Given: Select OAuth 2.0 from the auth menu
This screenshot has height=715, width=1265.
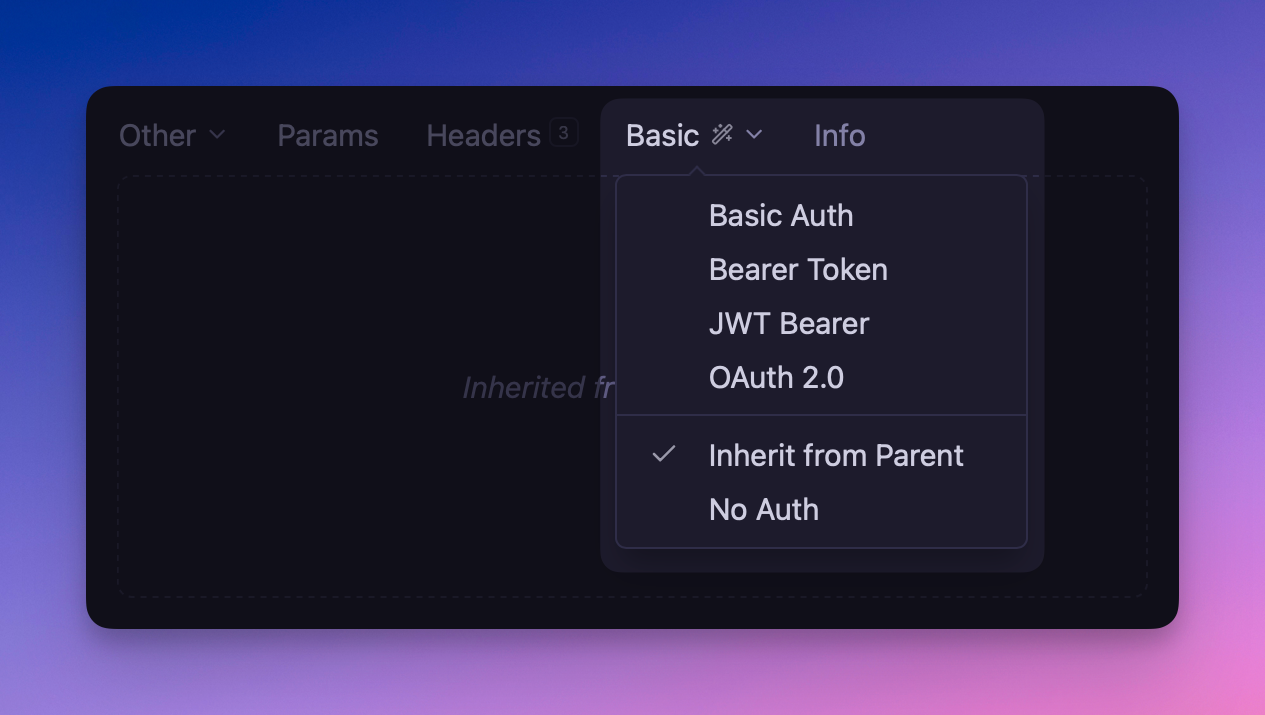Looking at the screenshot, I should click(x=776, y=377).
